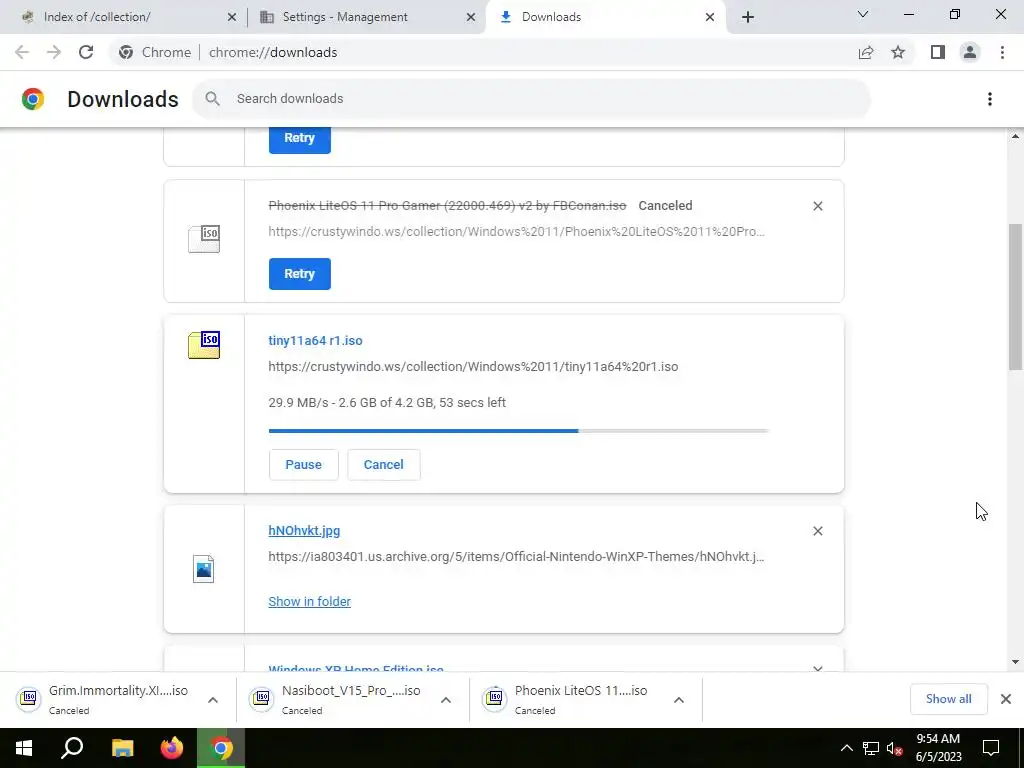Focus the Search downloads field
The image size is (1024, 768).
[x=531, y=99]
